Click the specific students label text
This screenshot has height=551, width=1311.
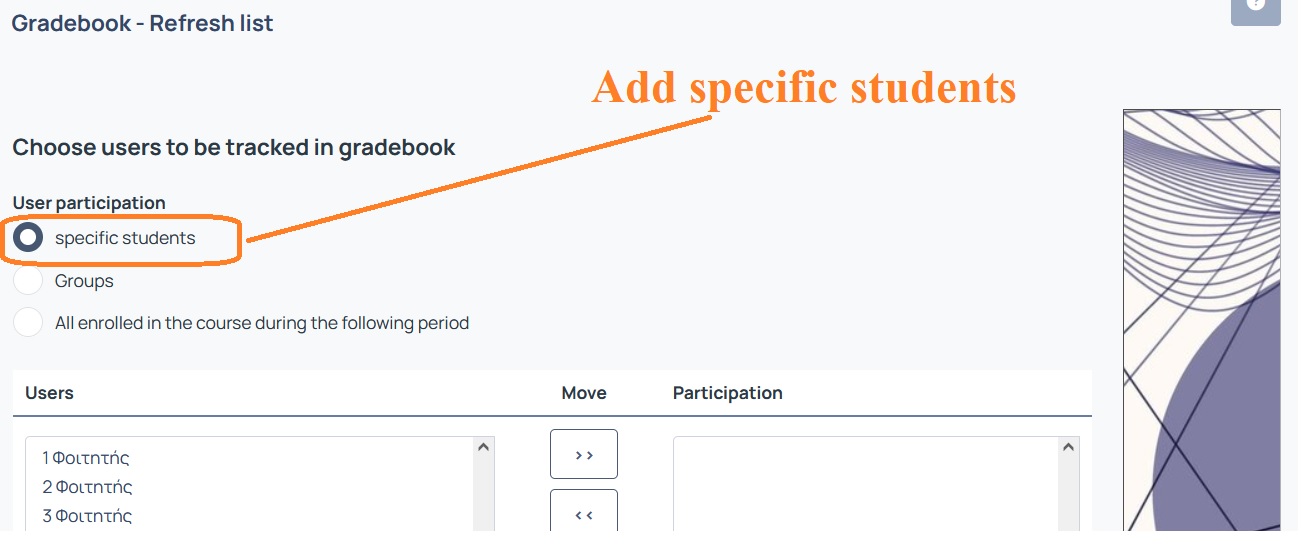coord(125,238)
